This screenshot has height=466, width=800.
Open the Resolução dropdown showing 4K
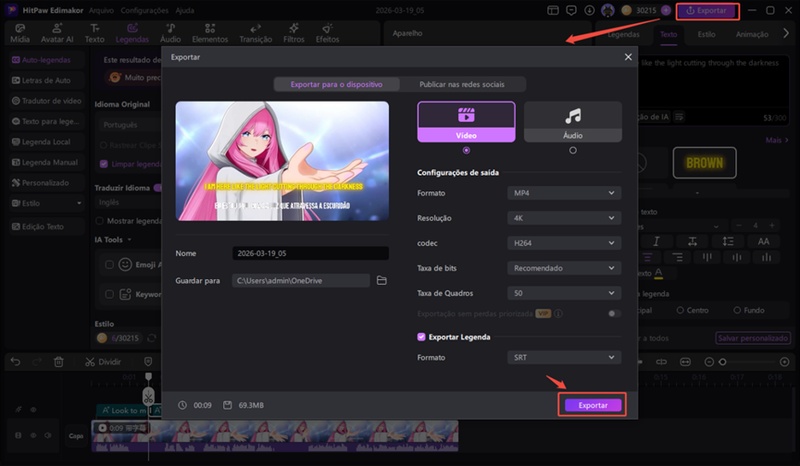pos(563,217)
